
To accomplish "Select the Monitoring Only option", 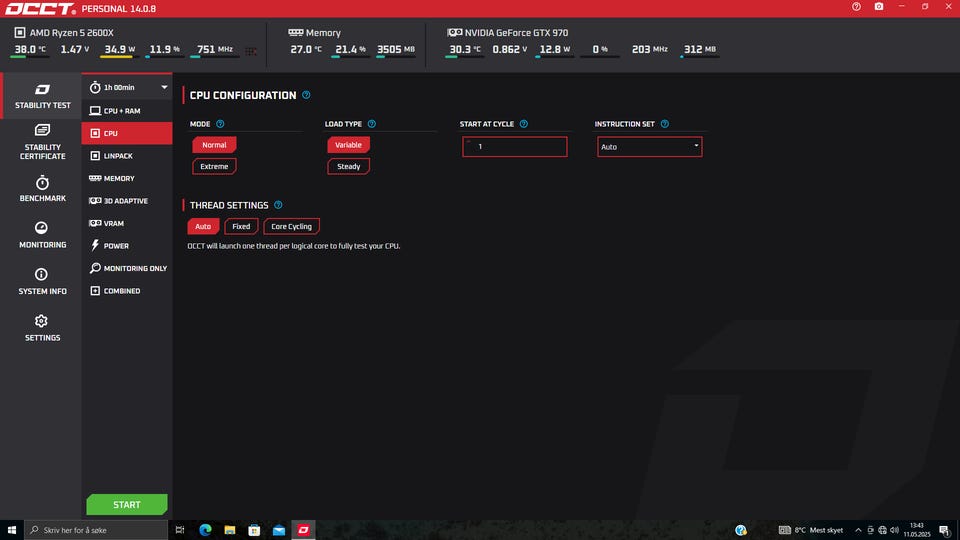I will pos(127,268).
